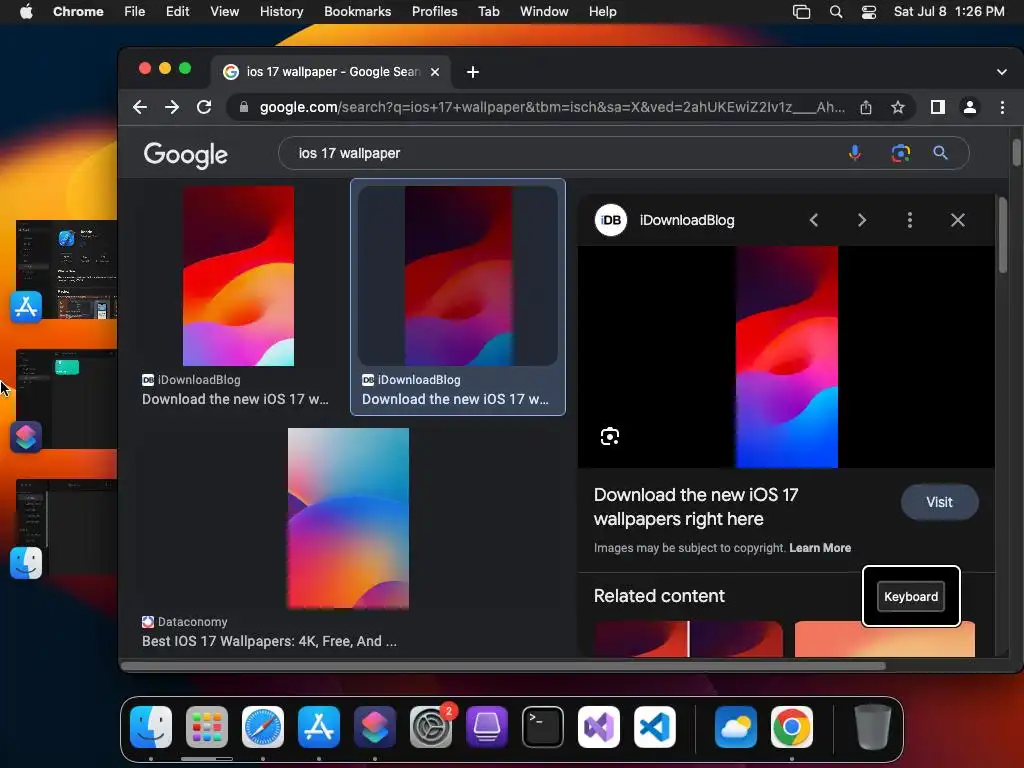The image size is (1024, 768).
Task: Open the Chrome menu in menu bar
Action: pyautogui.click(x=78, y=12)
